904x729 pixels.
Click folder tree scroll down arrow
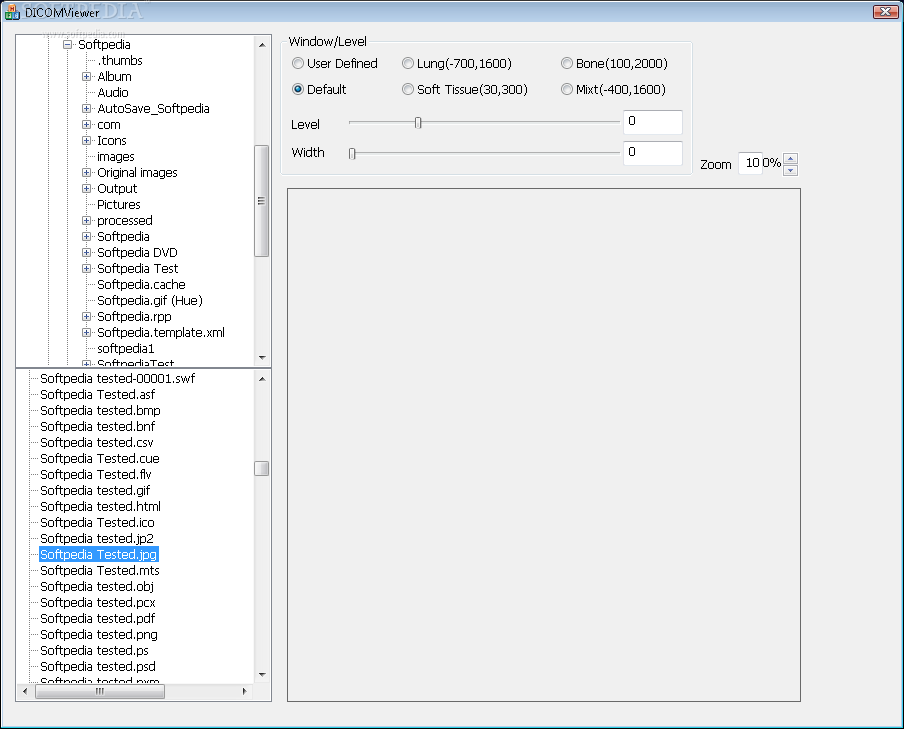262,358
